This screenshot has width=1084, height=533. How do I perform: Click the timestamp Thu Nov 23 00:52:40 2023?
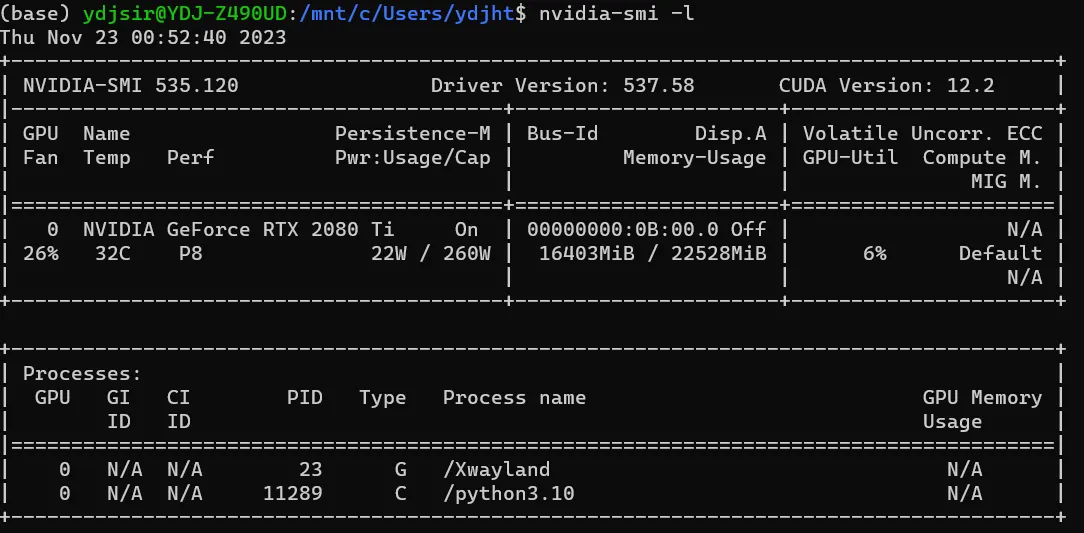coord(143,38)
